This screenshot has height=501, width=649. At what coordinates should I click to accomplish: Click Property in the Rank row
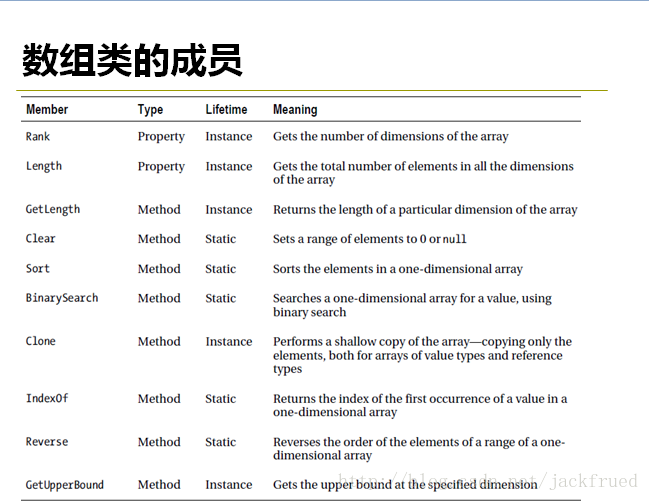(x=161, y=137)
